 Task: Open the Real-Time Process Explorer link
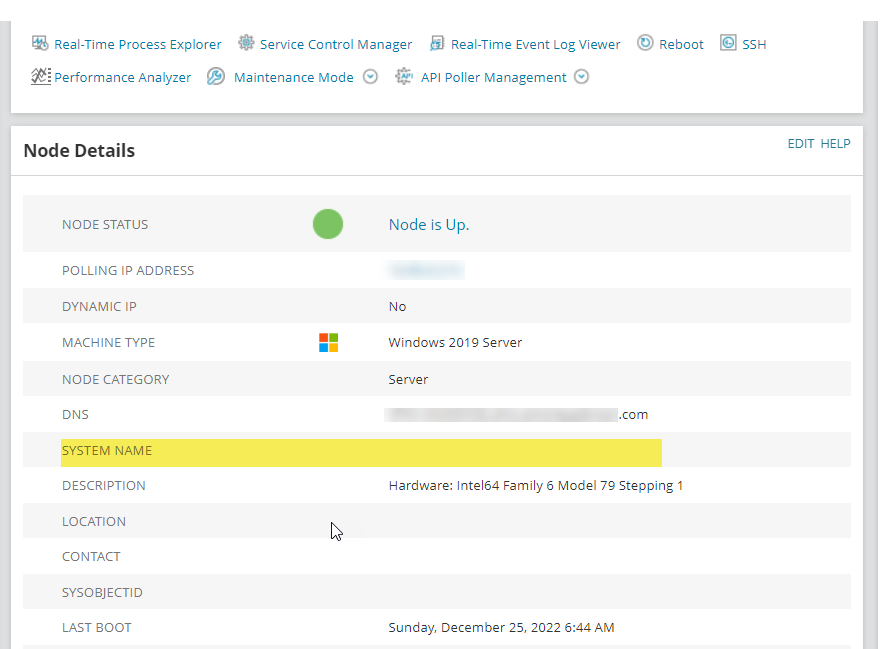click(x=137, y=45)
